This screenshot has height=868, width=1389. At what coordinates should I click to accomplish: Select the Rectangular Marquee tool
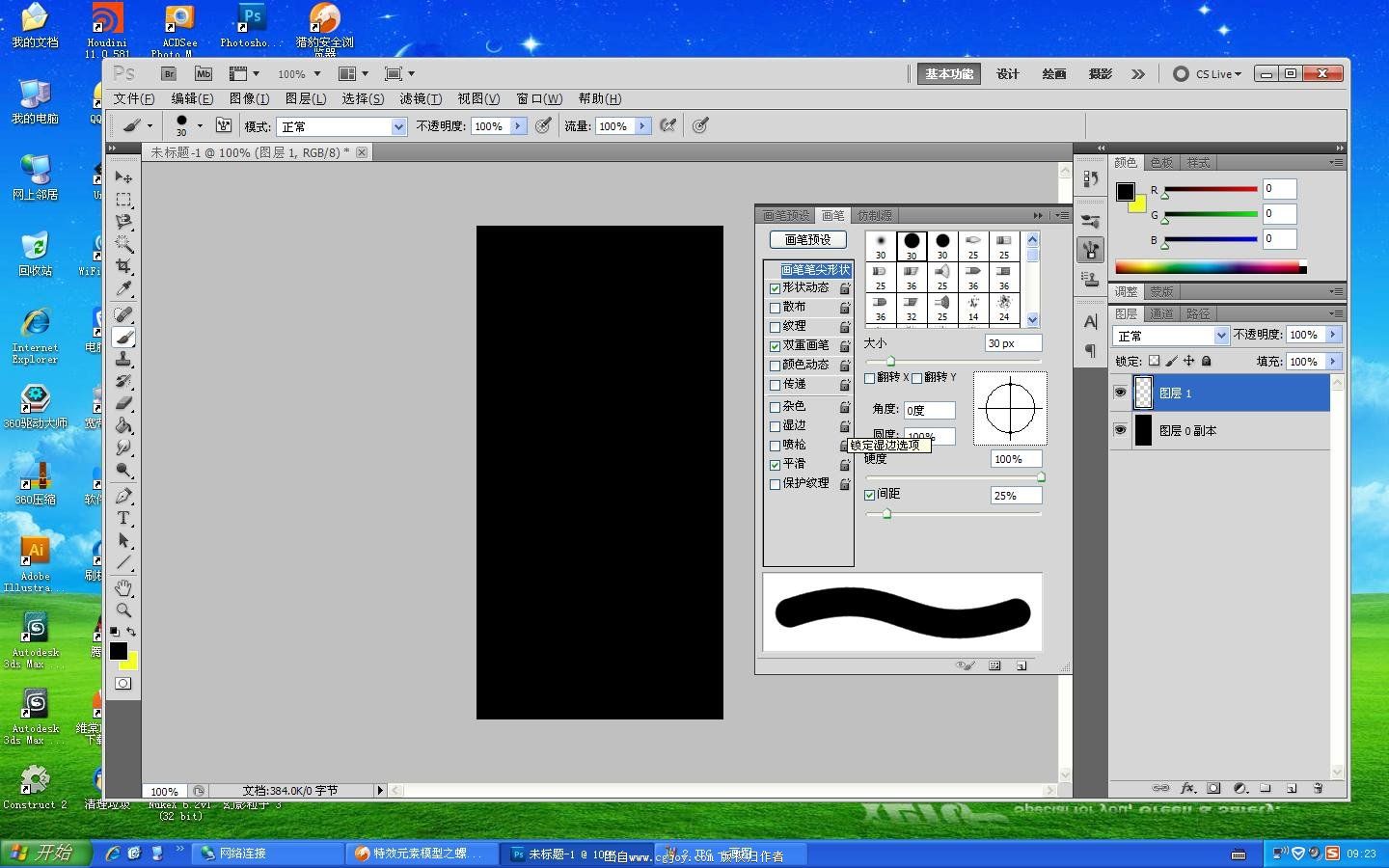pyautogui.click(x=123, y=200)
